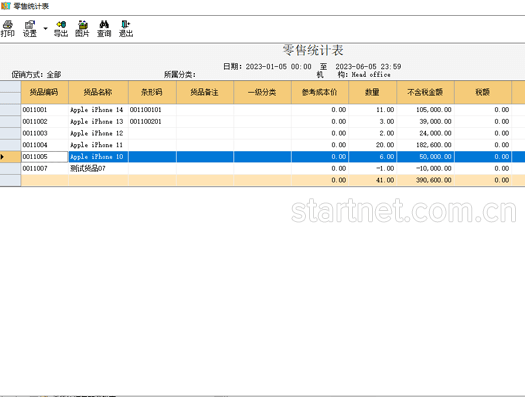Click the current-row indicator arrow
525x397 pixels.
[x=2, y=157]
